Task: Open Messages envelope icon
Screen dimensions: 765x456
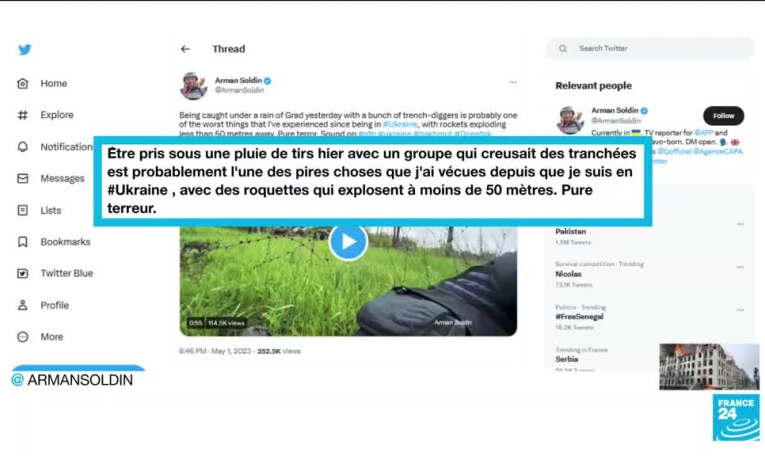Action: [22, 178]
